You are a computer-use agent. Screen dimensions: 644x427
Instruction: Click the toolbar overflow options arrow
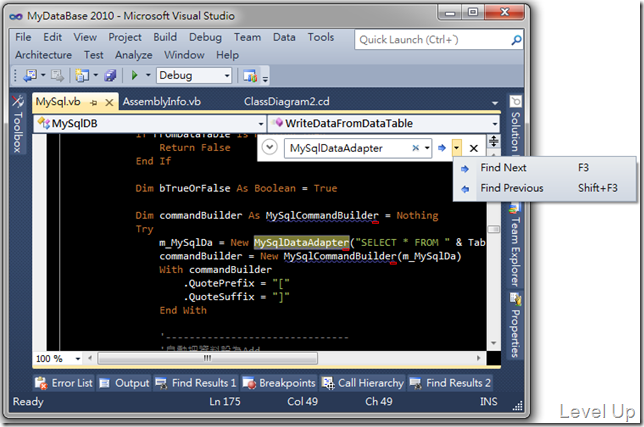tap(265, 79)
